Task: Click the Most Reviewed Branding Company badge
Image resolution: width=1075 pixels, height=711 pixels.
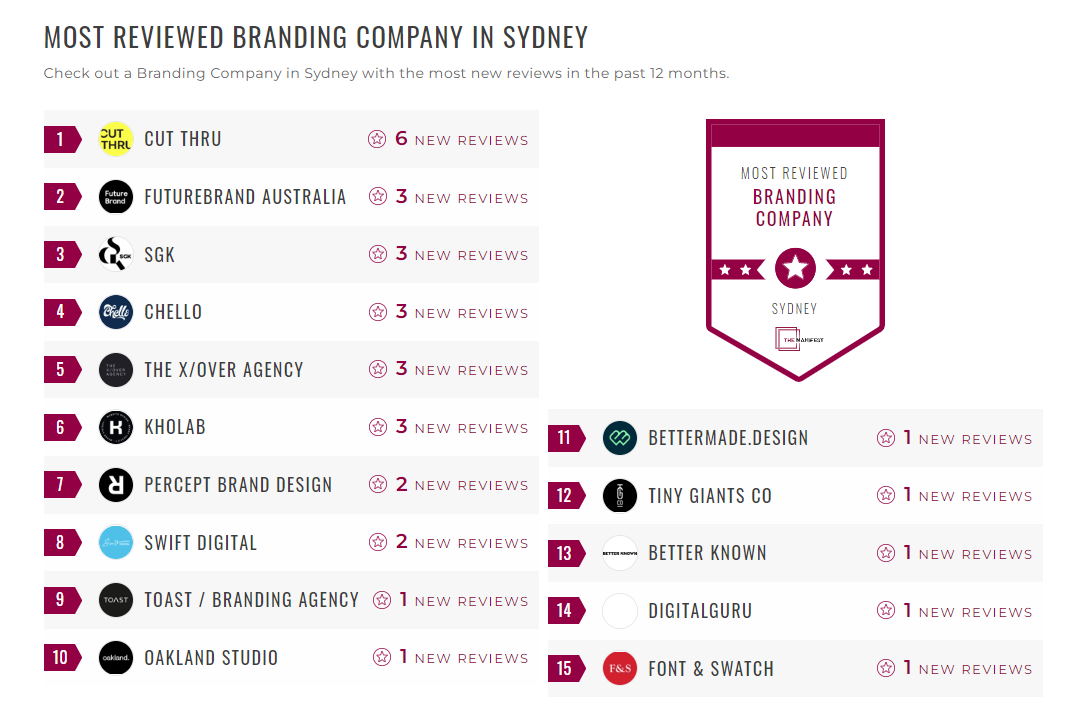Action: pos(795,250)
